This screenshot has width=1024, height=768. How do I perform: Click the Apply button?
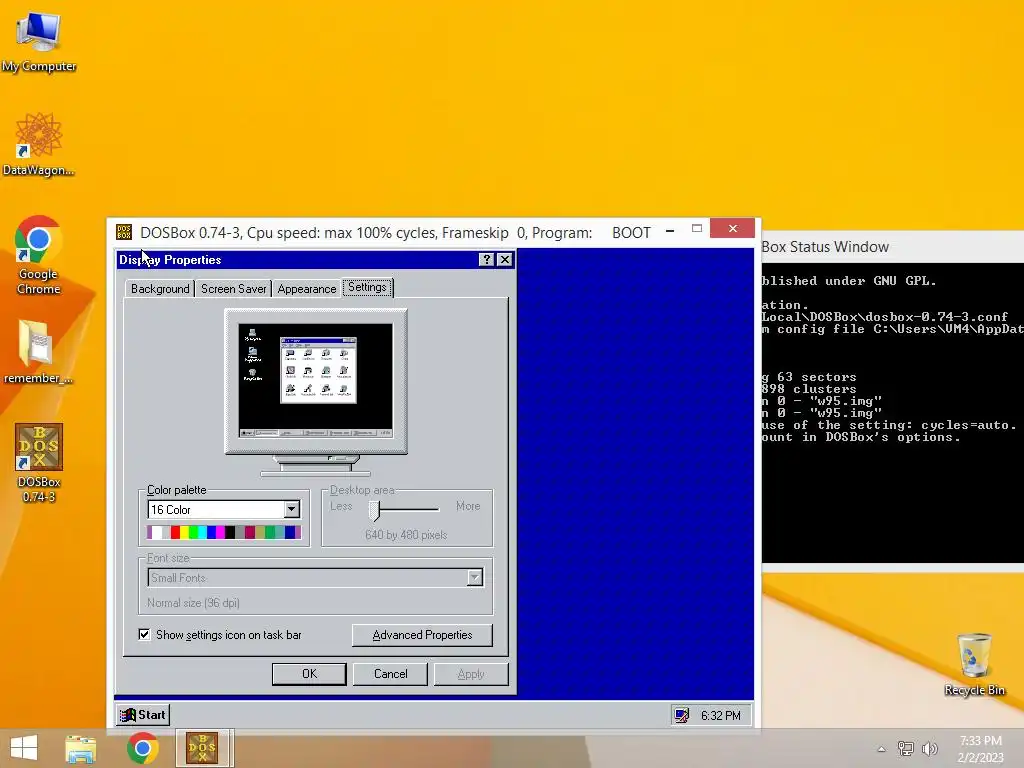tap(471, 674)
